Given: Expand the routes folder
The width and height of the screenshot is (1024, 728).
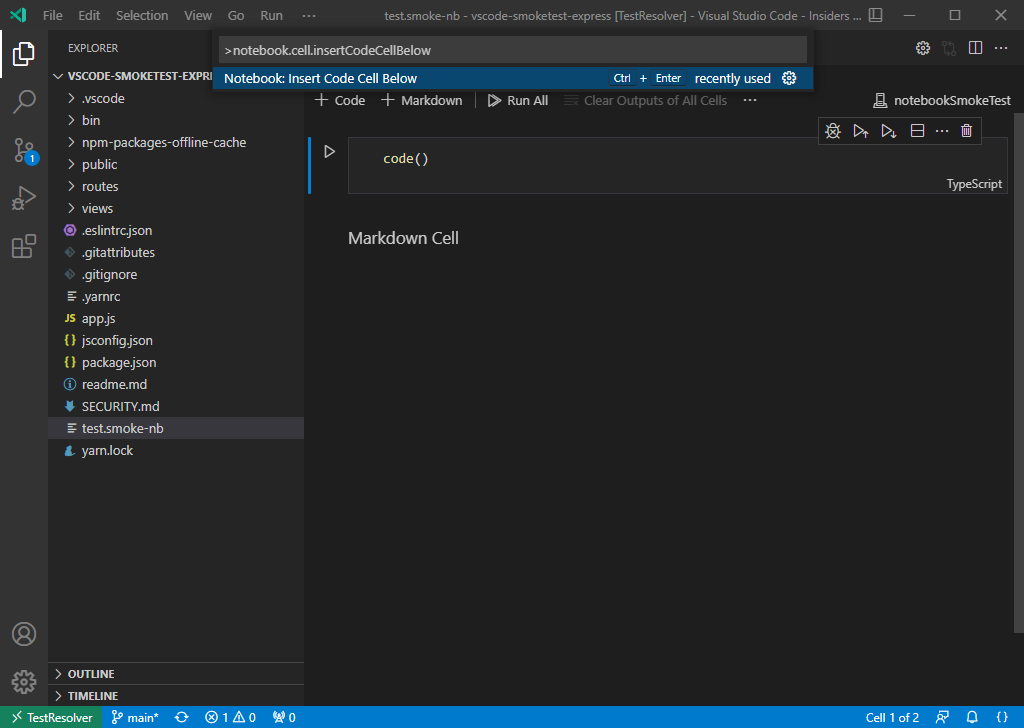Looking at the screenshot, I should (176, 186).
